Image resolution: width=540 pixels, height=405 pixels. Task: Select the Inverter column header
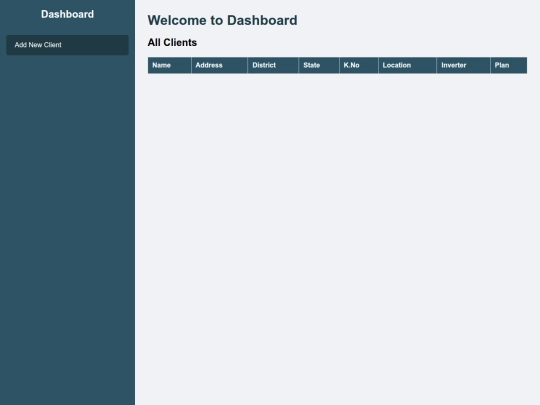pyautogui.click(x=464, y=65)
